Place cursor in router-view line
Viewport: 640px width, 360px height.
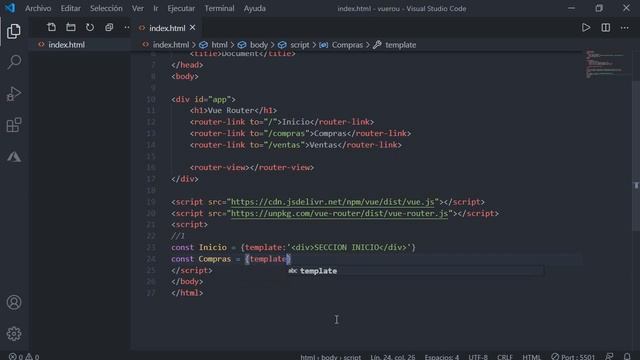click(251, 168)
